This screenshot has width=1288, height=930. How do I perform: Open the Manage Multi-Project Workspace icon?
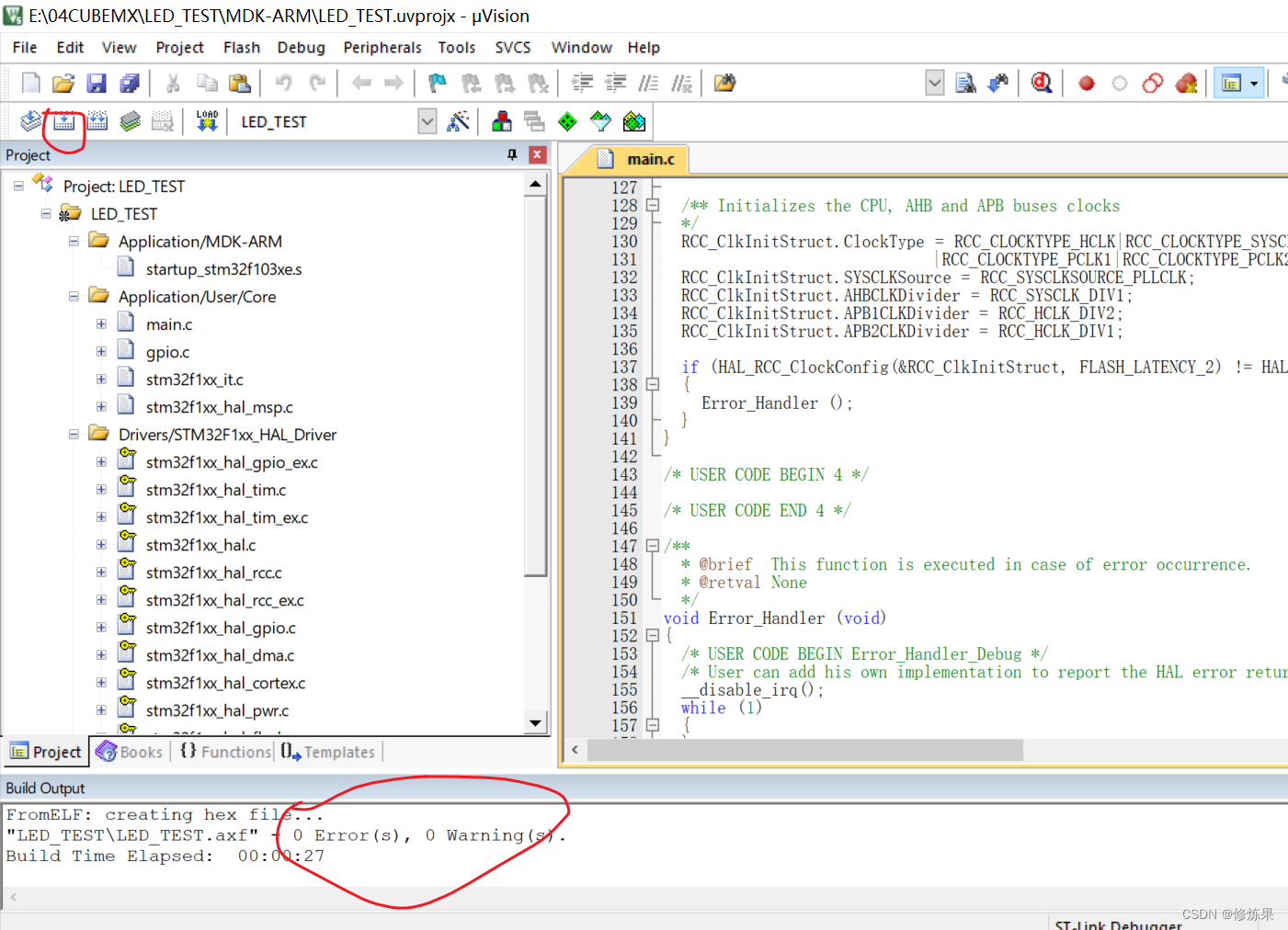click(x=534, y=121)
